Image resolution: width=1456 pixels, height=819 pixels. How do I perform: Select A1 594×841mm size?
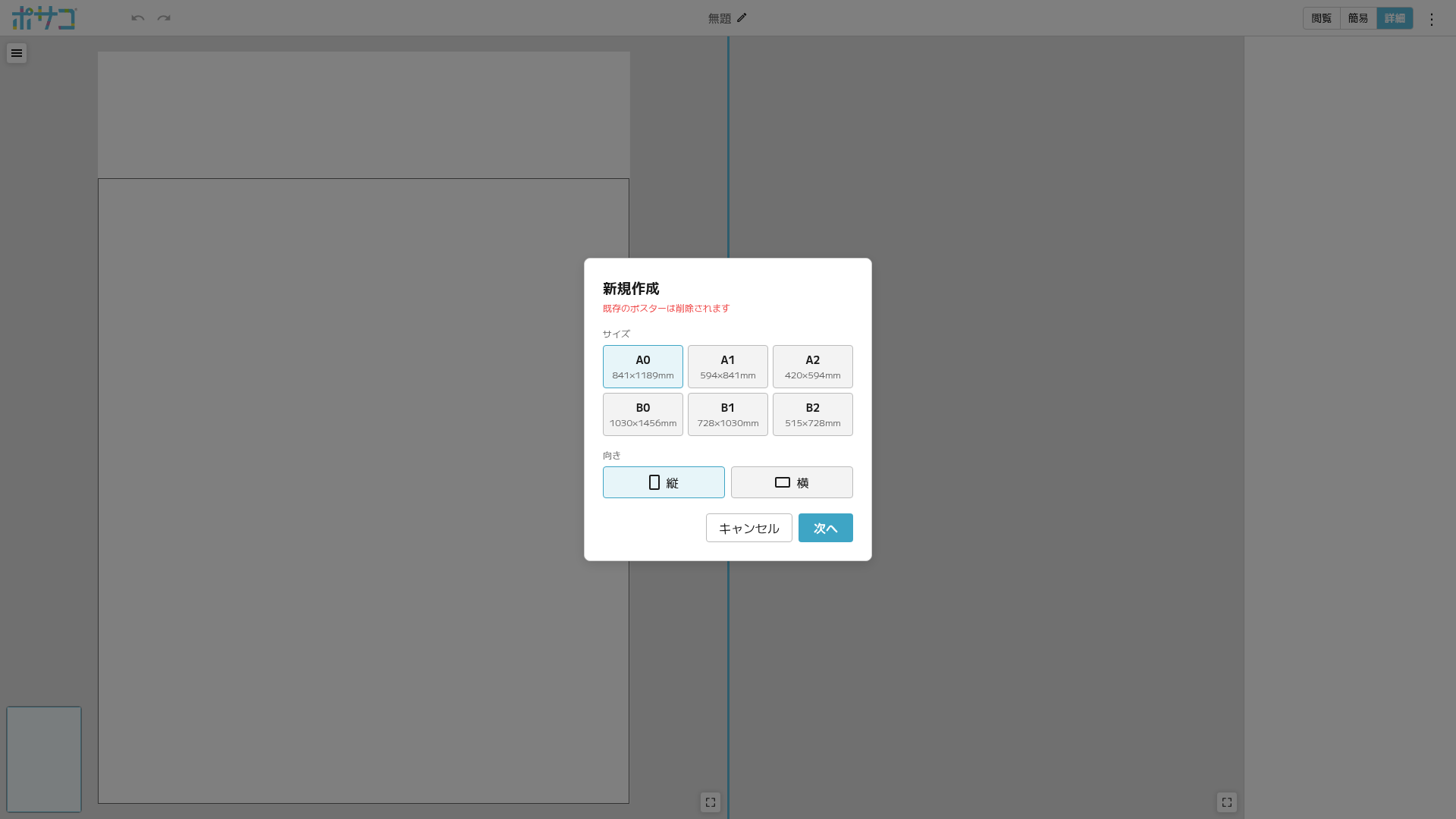[728, 367]
